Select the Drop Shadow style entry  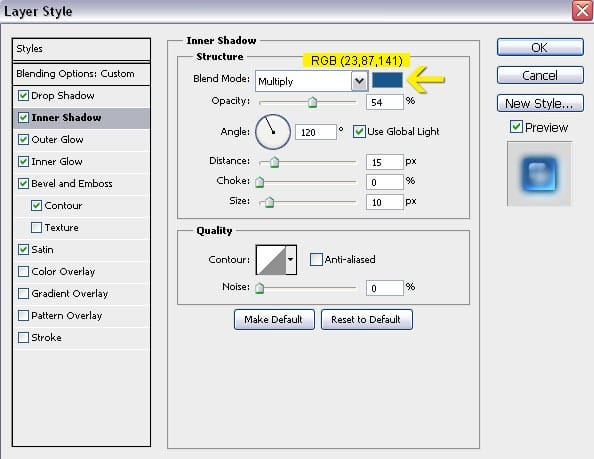63,95
